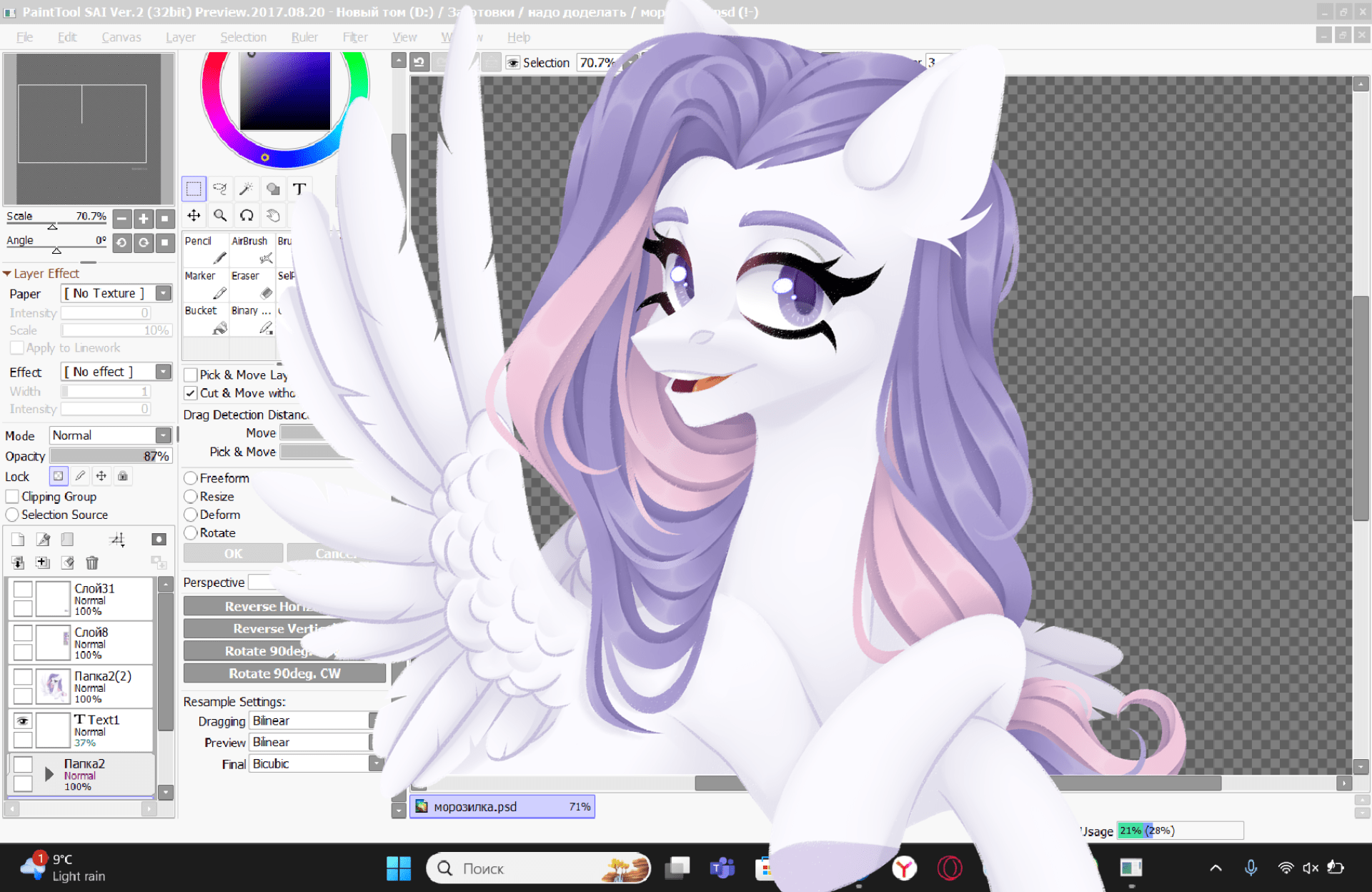This screenshot has height=892, width=1372.
Task: Hide the Text1 layer eye icon
Action: pos(23,720)
